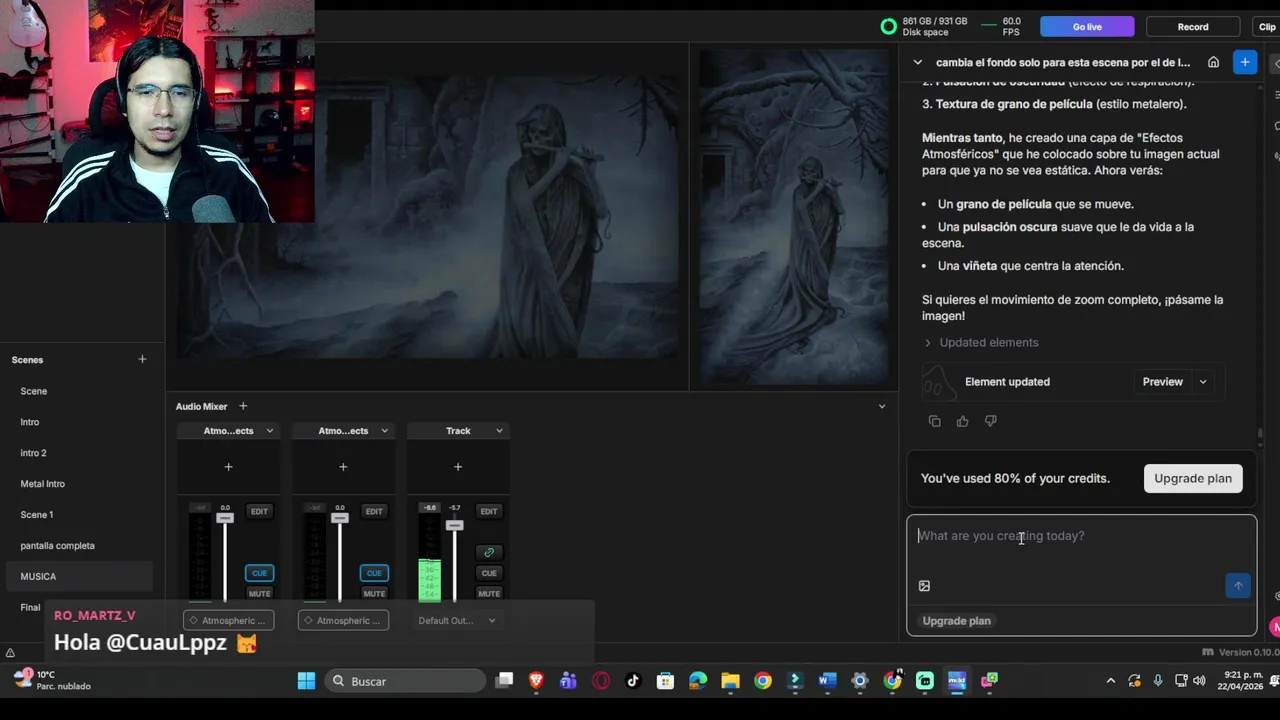Give thumbs up to the response

(x=962, y=421)
